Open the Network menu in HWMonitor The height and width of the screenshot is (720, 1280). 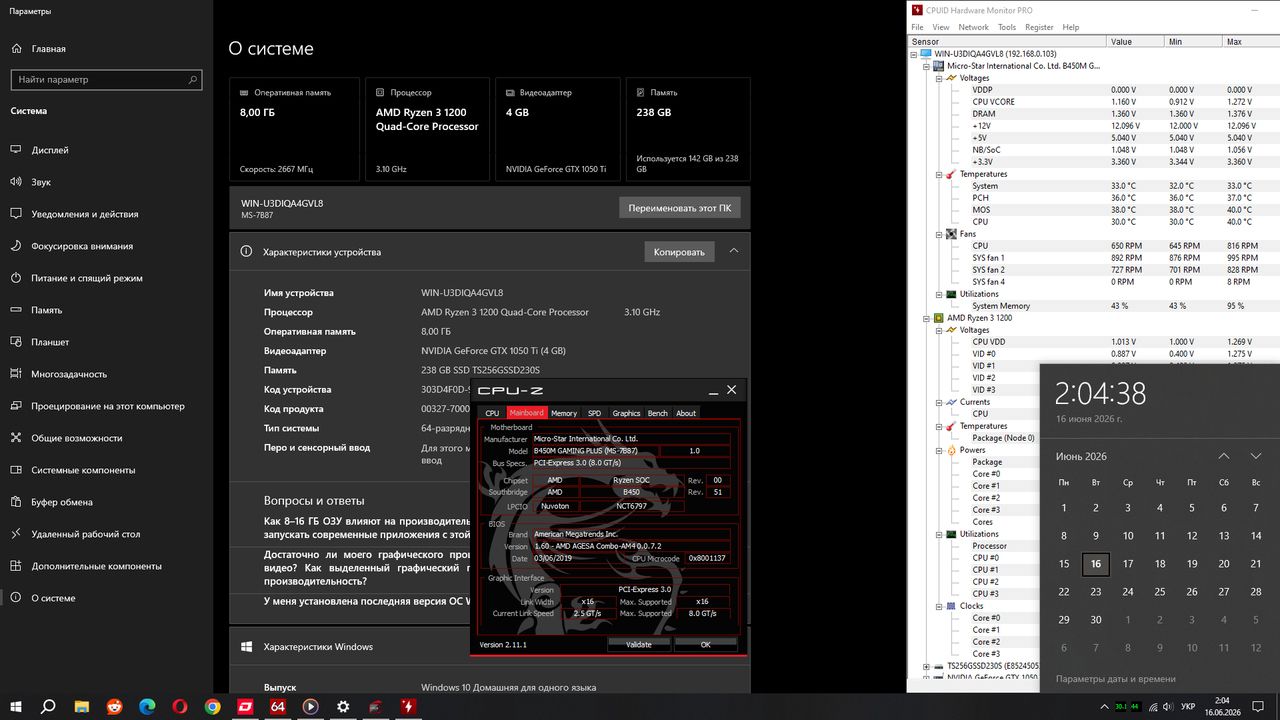[973, 27]
